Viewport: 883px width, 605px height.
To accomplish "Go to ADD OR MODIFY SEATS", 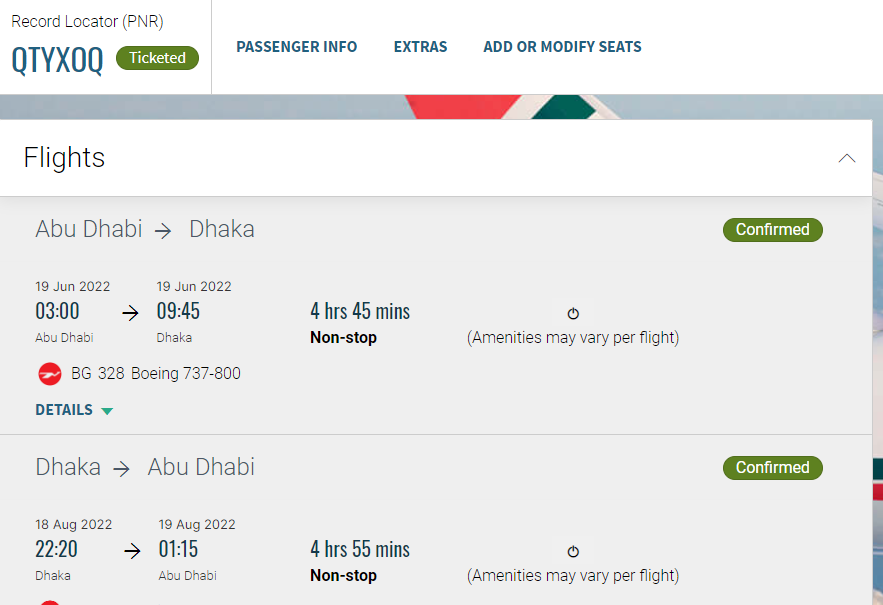I will (562, 47).
